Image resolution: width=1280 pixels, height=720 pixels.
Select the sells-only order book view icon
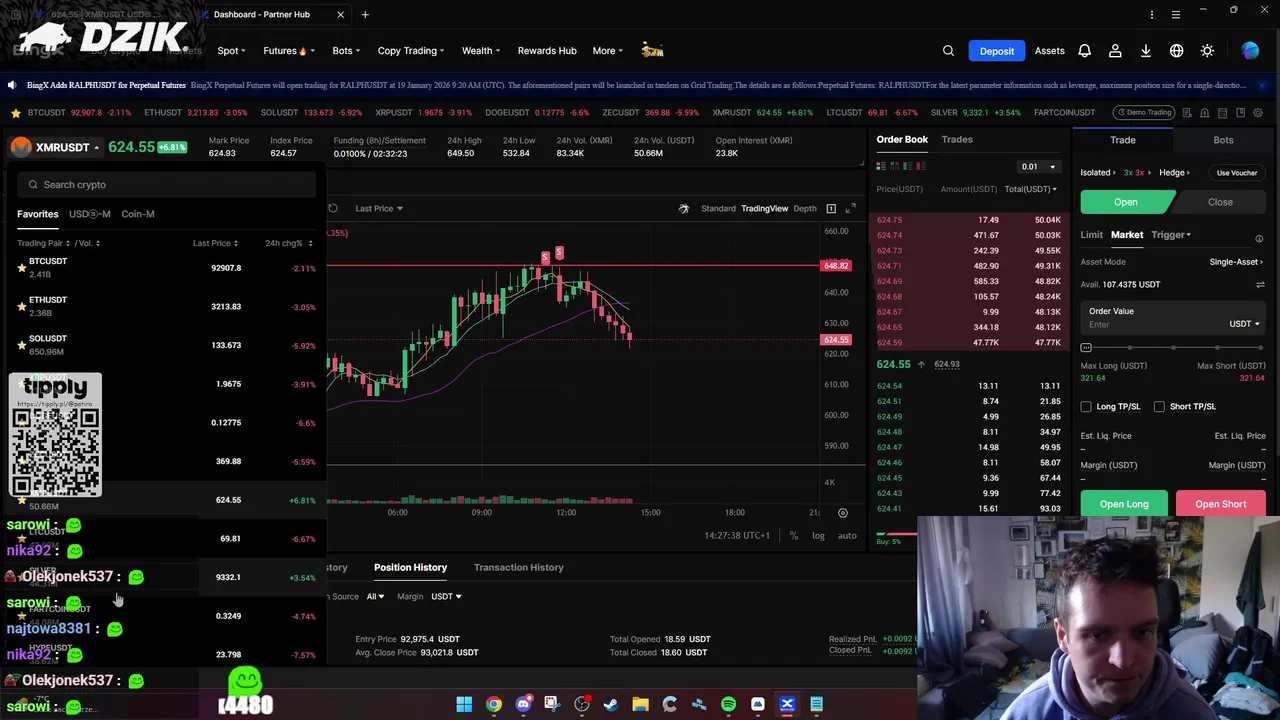921,166
